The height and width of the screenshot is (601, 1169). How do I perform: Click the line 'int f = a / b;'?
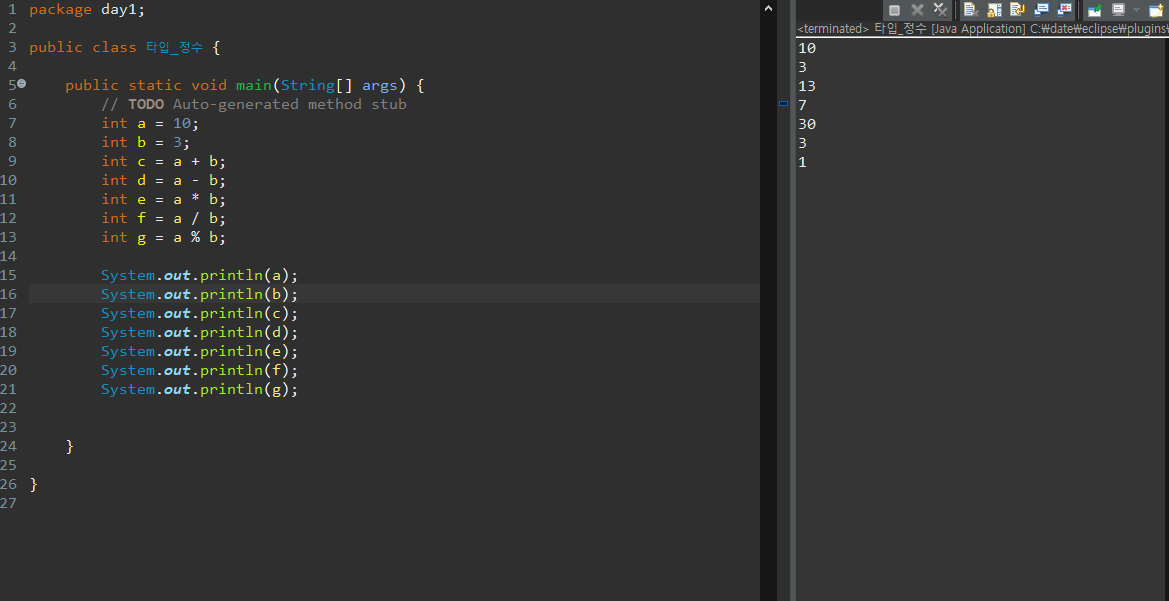pos(163,218)
